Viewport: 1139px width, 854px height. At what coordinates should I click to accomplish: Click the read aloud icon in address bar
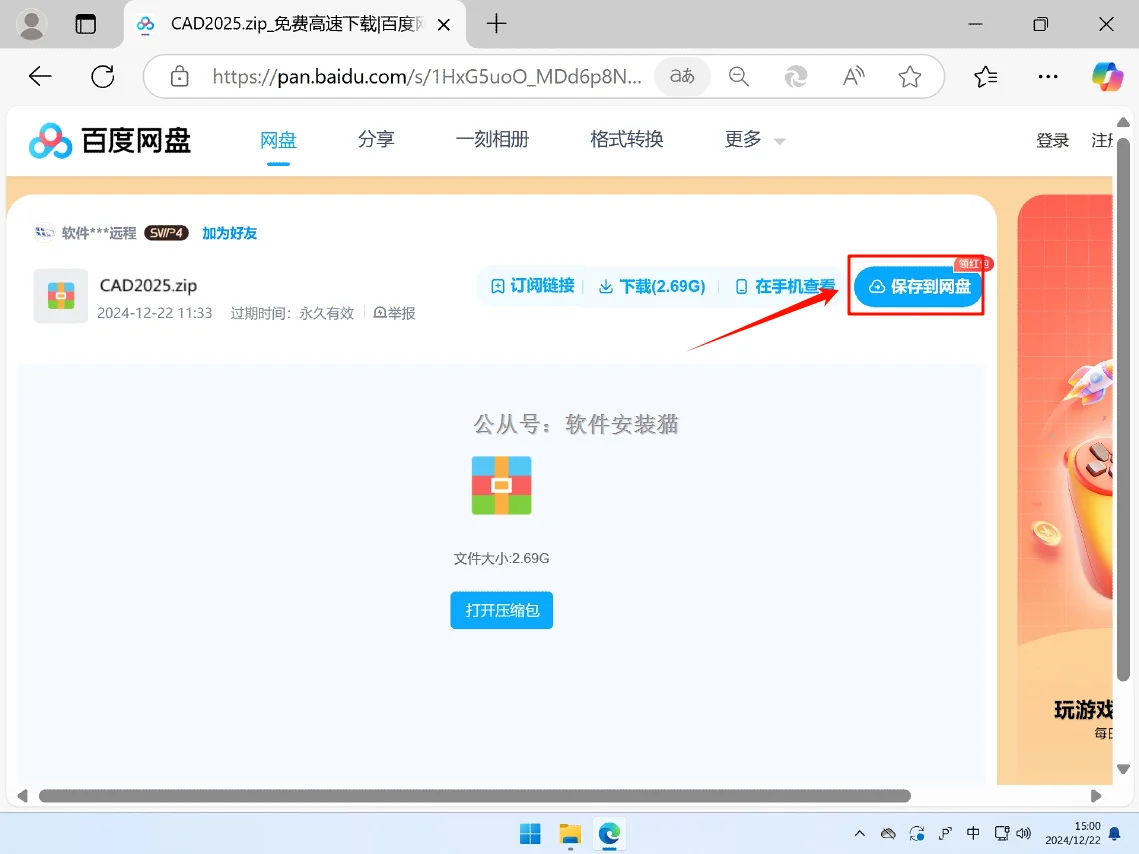[852, 76]
